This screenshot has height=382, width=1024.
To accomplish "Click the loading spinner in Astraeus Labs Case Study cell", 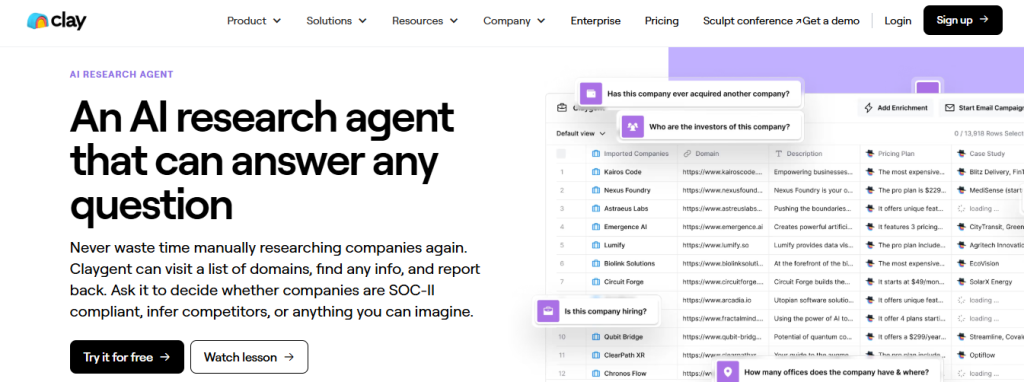I will [961, 209].
